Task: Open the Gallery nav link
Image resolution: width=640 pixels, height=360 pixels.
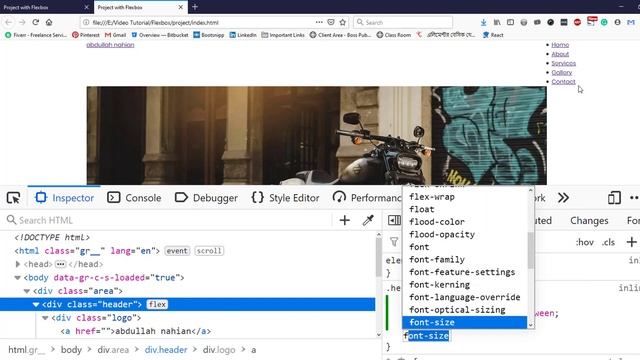Action: (x=562, y=73)
